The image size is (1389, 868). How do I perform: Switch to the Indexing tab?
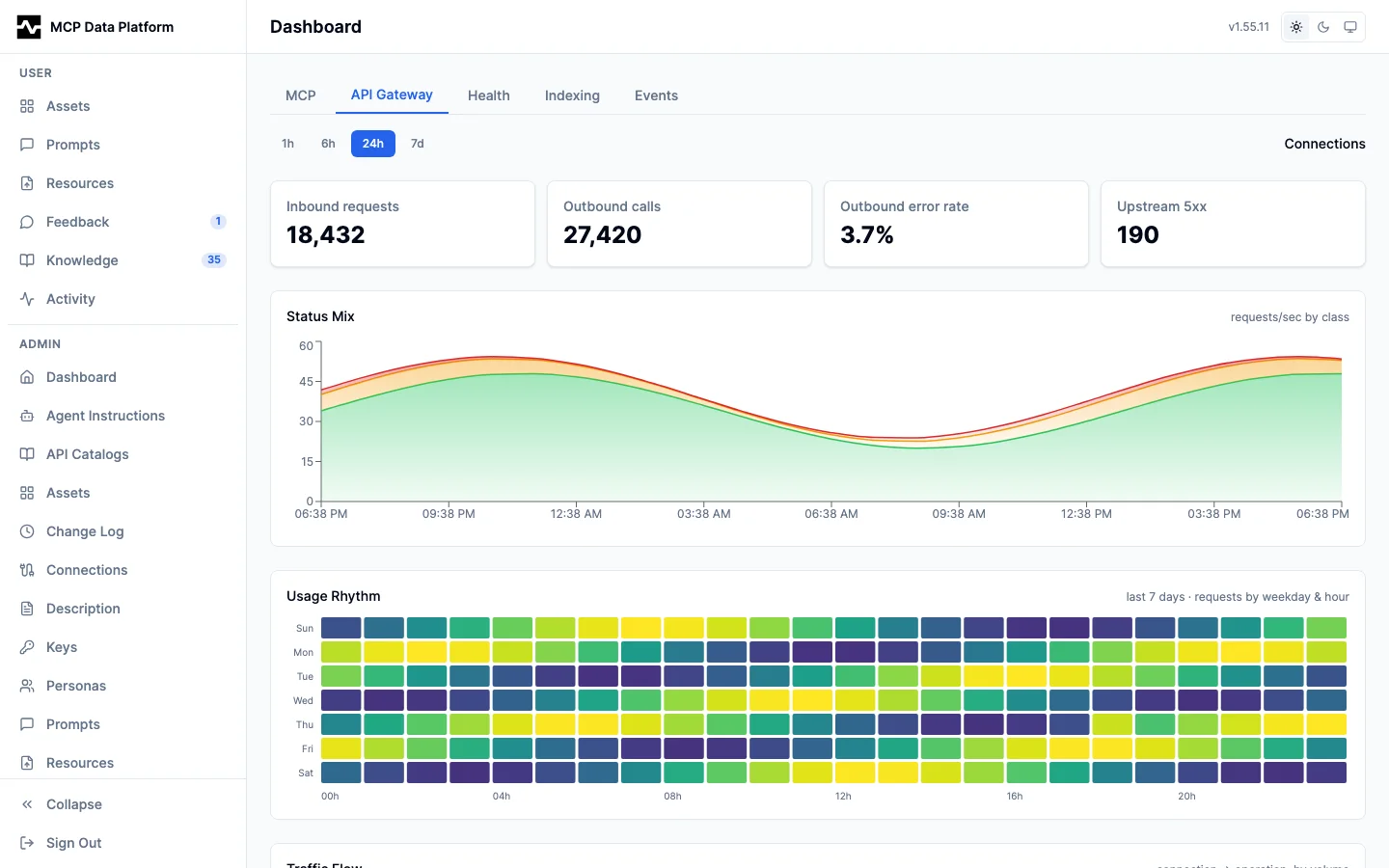pos(572,95)
